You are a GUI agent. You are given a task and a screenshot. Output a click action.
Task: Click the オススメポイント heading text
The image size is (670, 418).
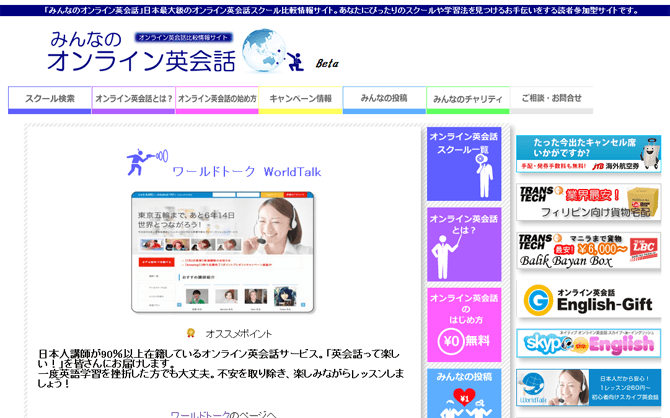(x=238, y=334)
